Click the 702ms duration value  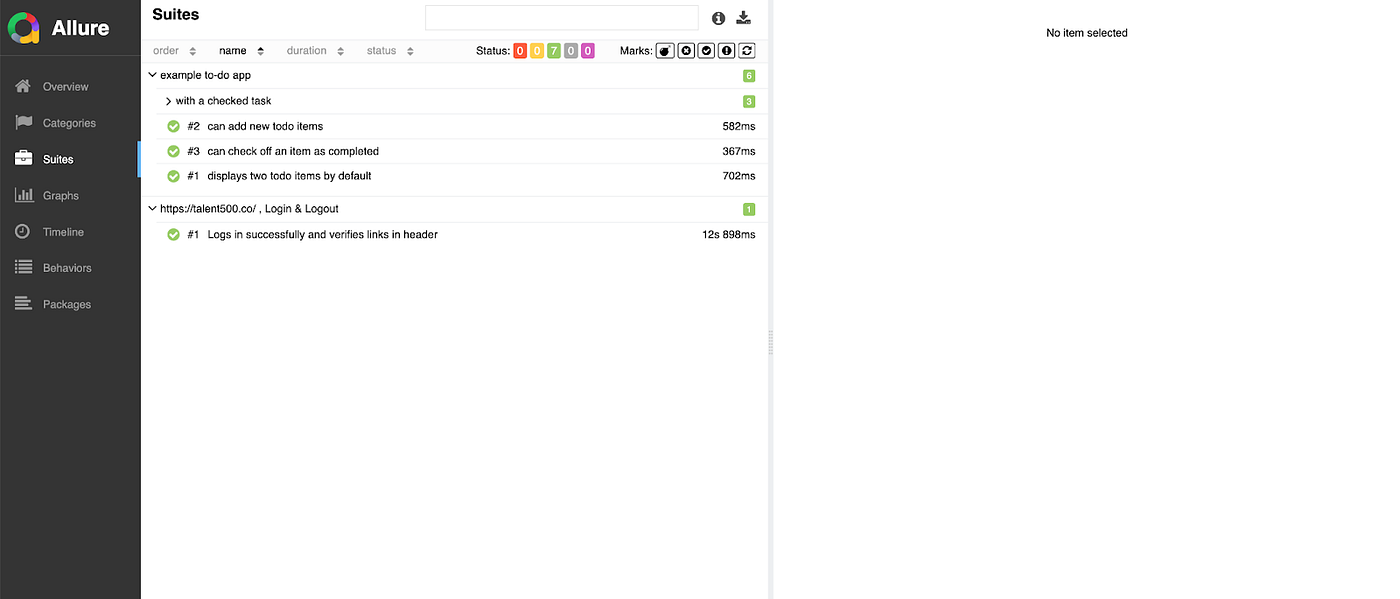pyautogui.click(x=739, y=176)
